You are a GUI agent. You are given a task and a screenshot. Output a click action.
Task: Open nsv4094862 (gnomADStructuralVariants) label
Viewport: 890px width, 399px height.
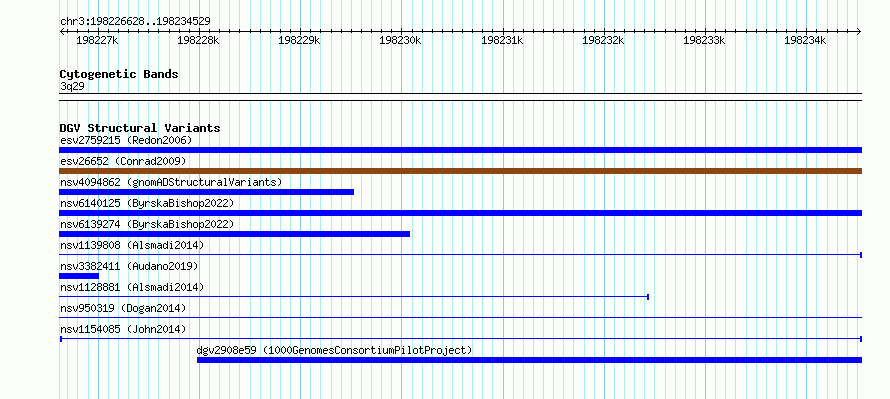click(x=171, y=182)
